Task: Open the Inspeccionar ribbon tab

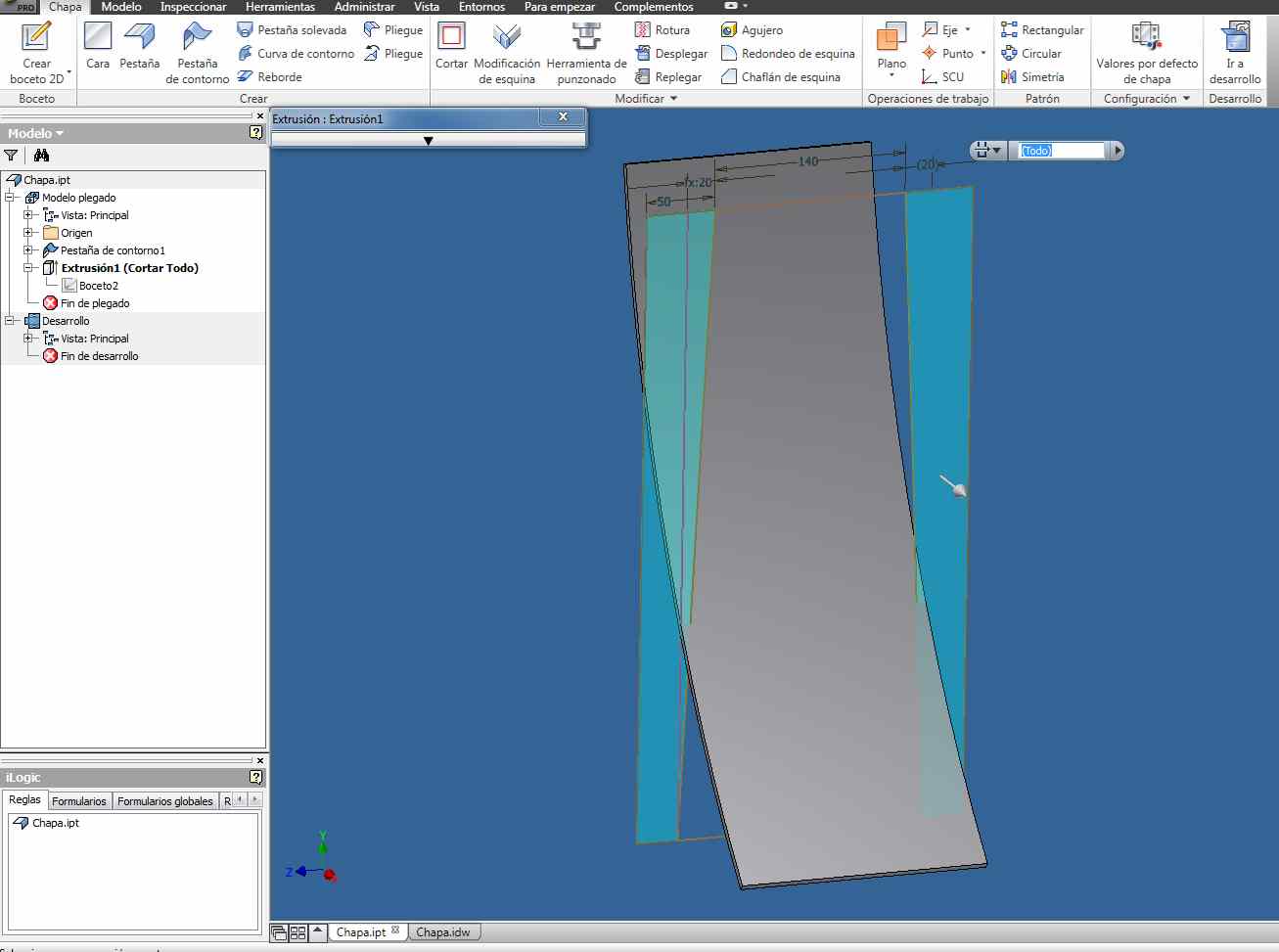Action: [x=194, y=7]
